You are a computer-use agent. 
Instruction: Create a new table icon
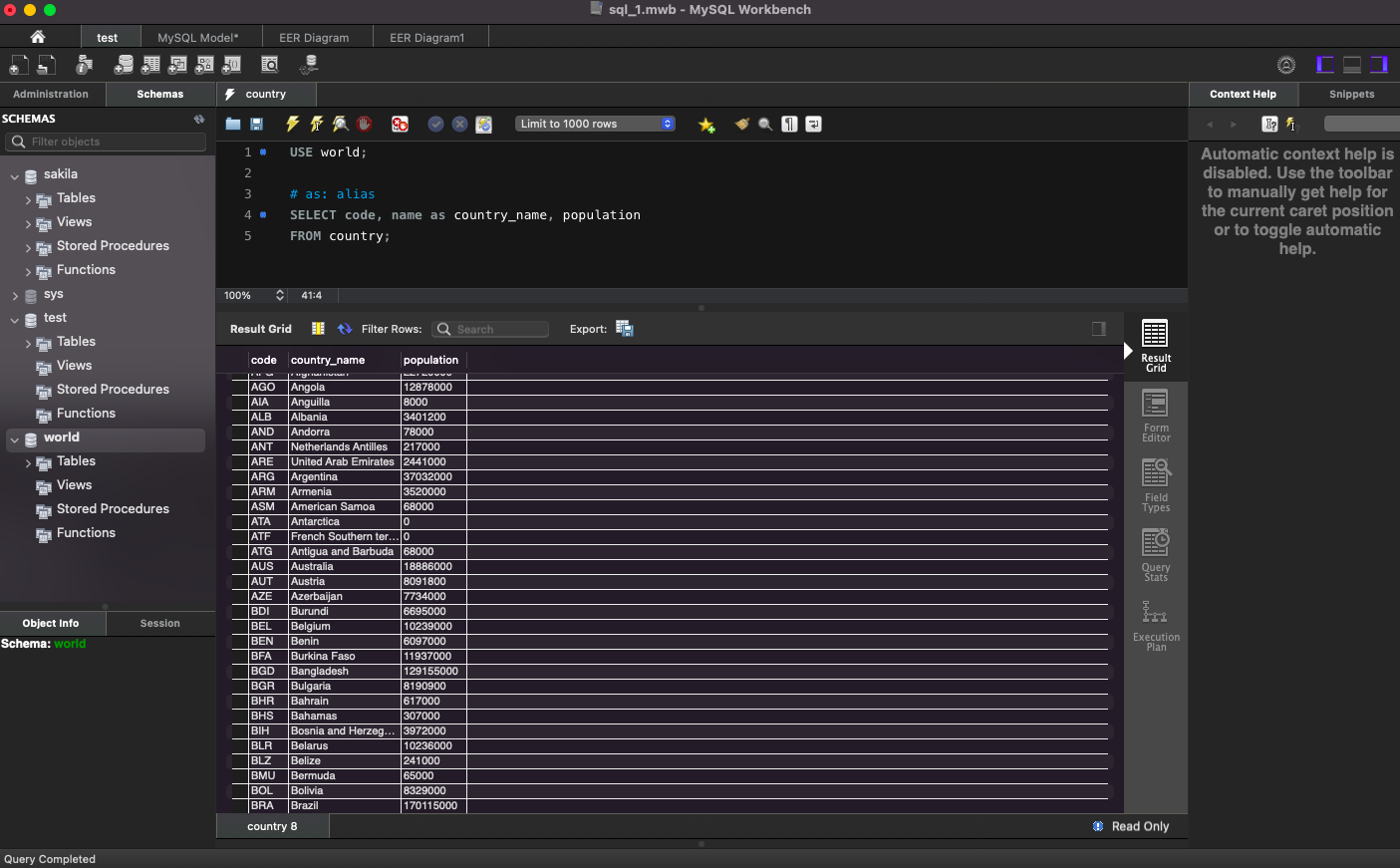(150, 65)
